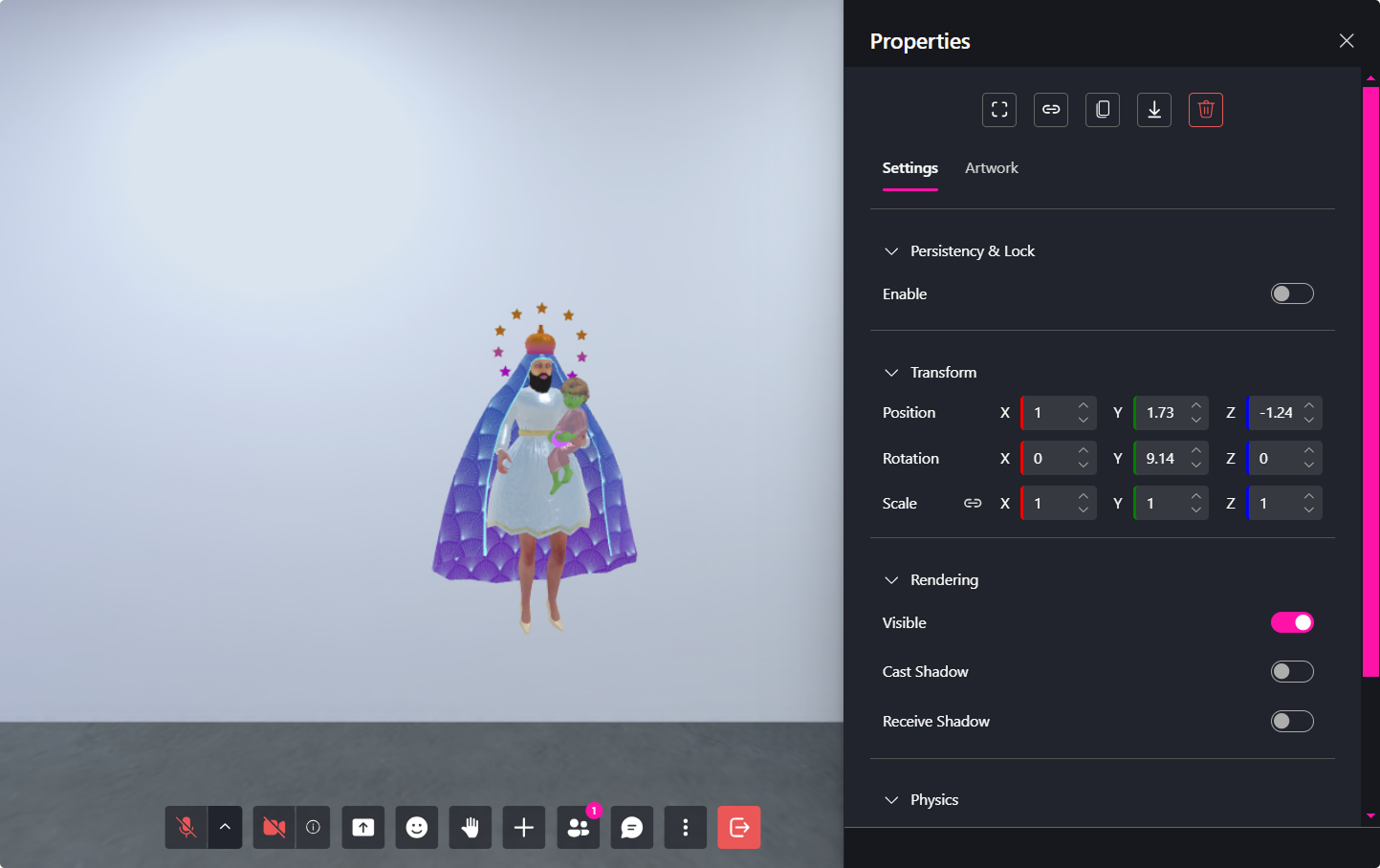Focus the view on the object
This screenshot has height=868, width=1380.
(x=998, y=109)
